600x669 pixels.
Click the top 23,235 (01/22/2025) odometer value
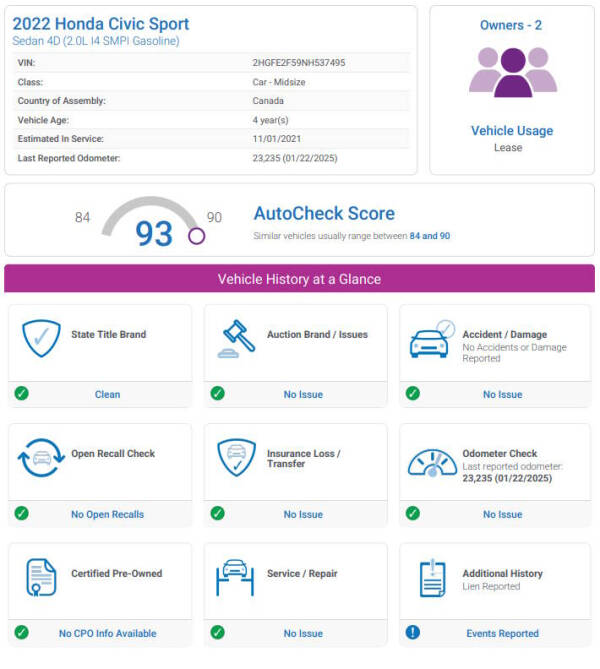295,158
